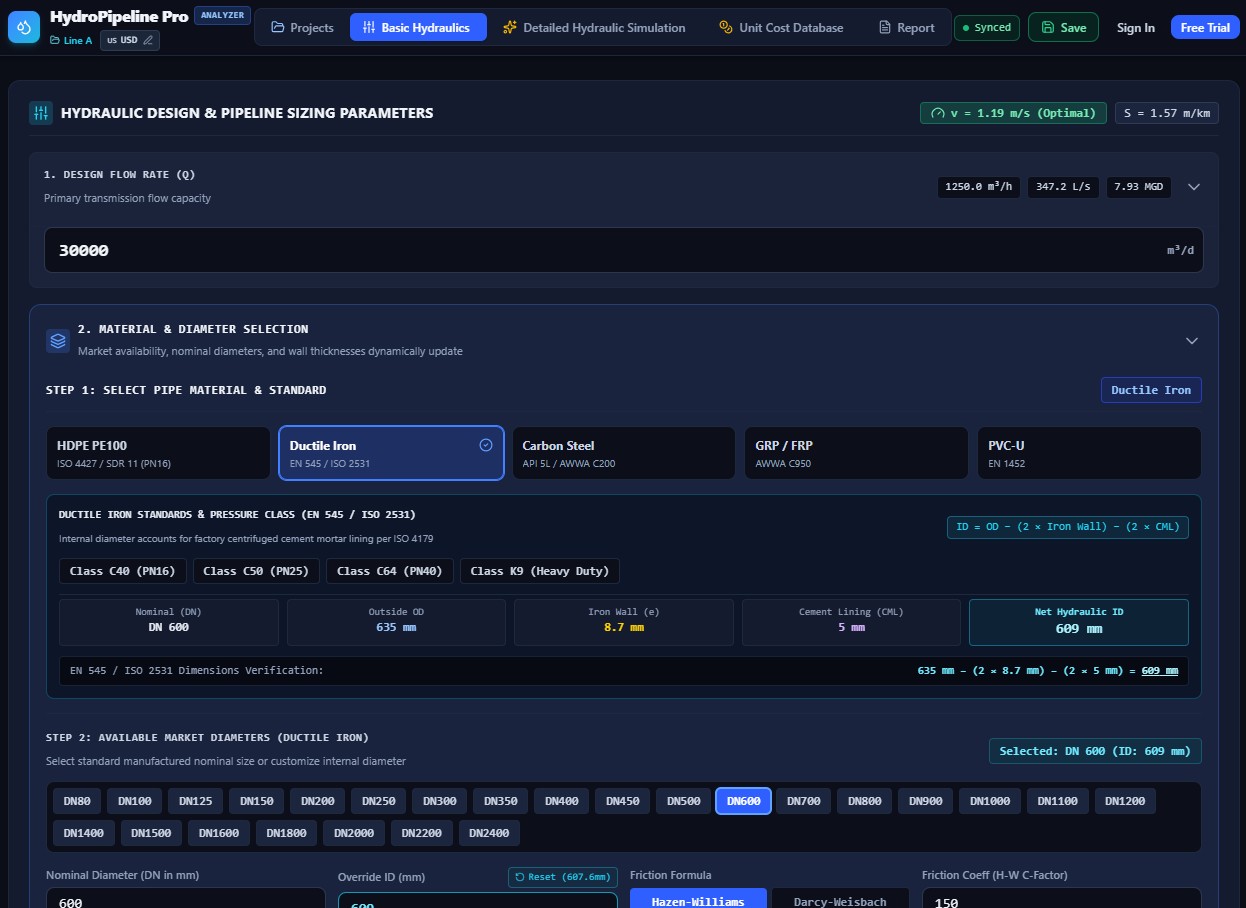Open Detailed Hydraulic Simulation tab

pyautogui.click(x=594, y=27)
